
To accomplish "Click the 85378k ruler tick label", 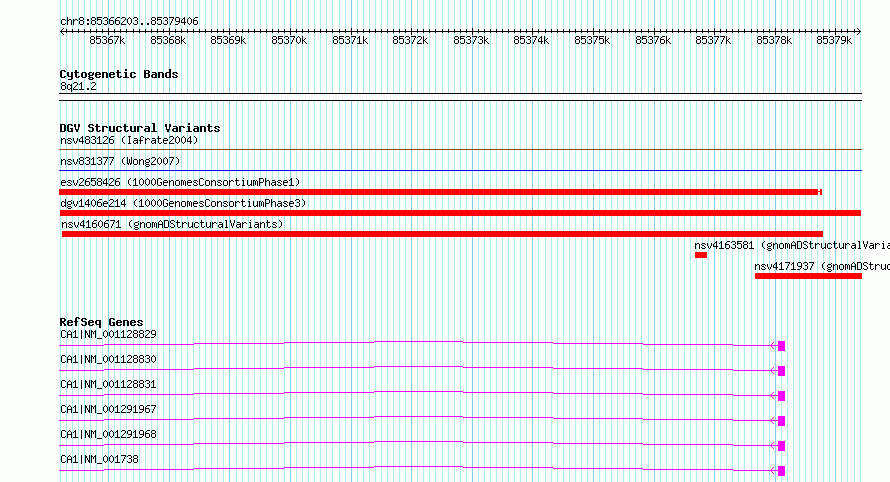I will click(x=774, y=40).
